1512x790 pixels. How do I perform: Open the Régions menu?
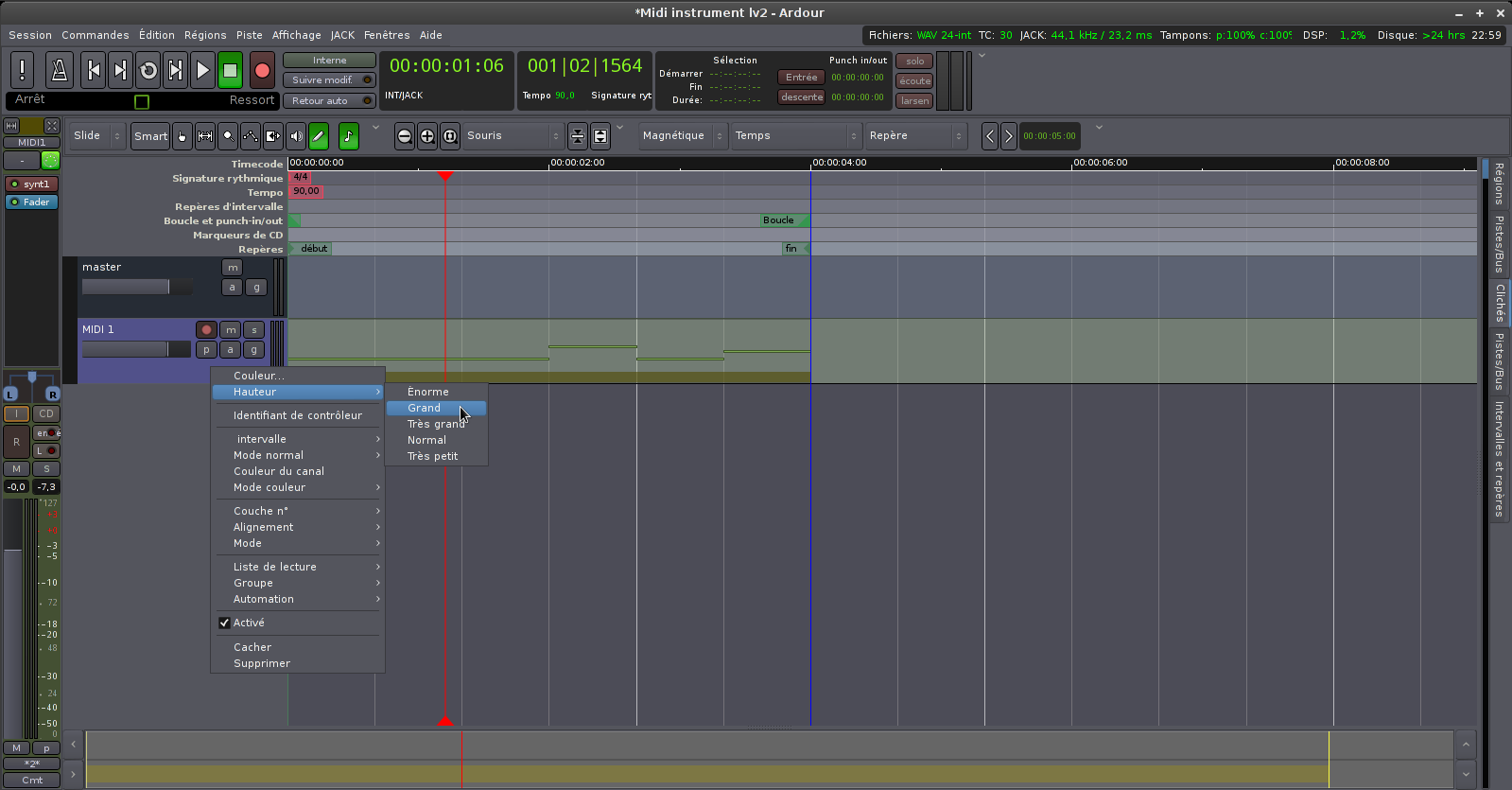[x=205, y=35]
